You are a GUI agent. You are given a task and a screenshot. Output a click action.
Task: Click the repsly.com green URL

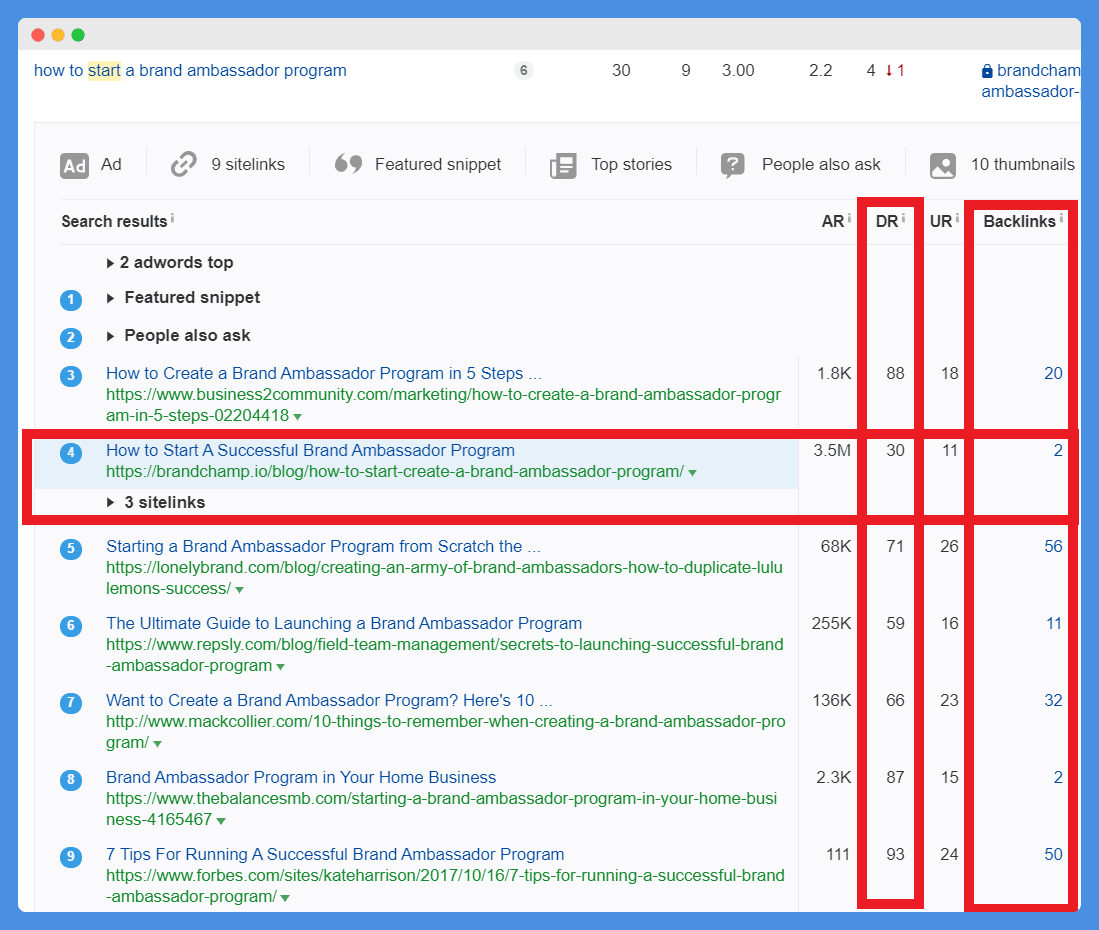click(445, 655)
